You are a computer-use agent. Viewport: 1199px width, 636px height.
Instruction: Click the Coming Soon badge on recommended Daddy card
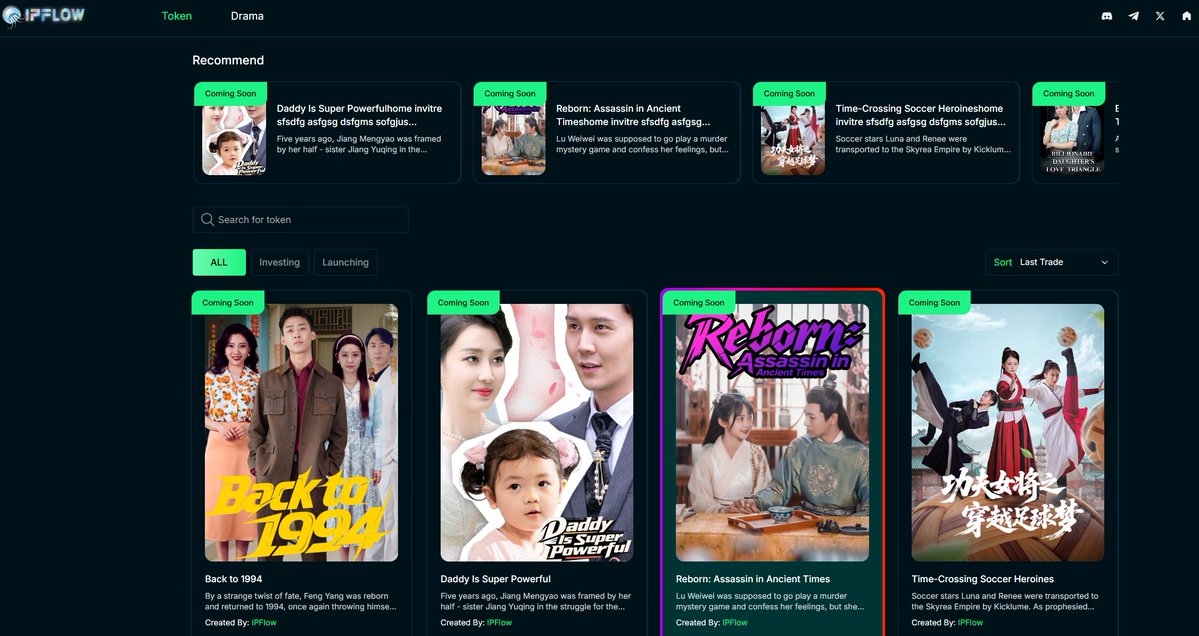pyautogui.click(x=230, y=93)
